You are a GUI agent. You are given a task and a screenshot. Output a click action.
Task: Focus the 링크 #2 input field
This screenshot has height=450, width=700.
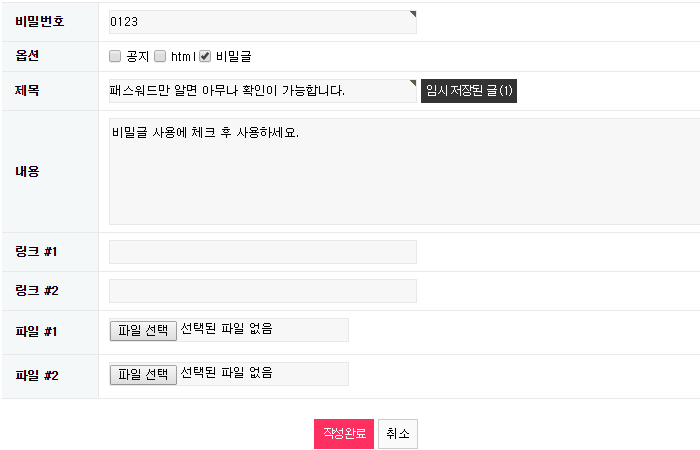[x=262, y=291]
